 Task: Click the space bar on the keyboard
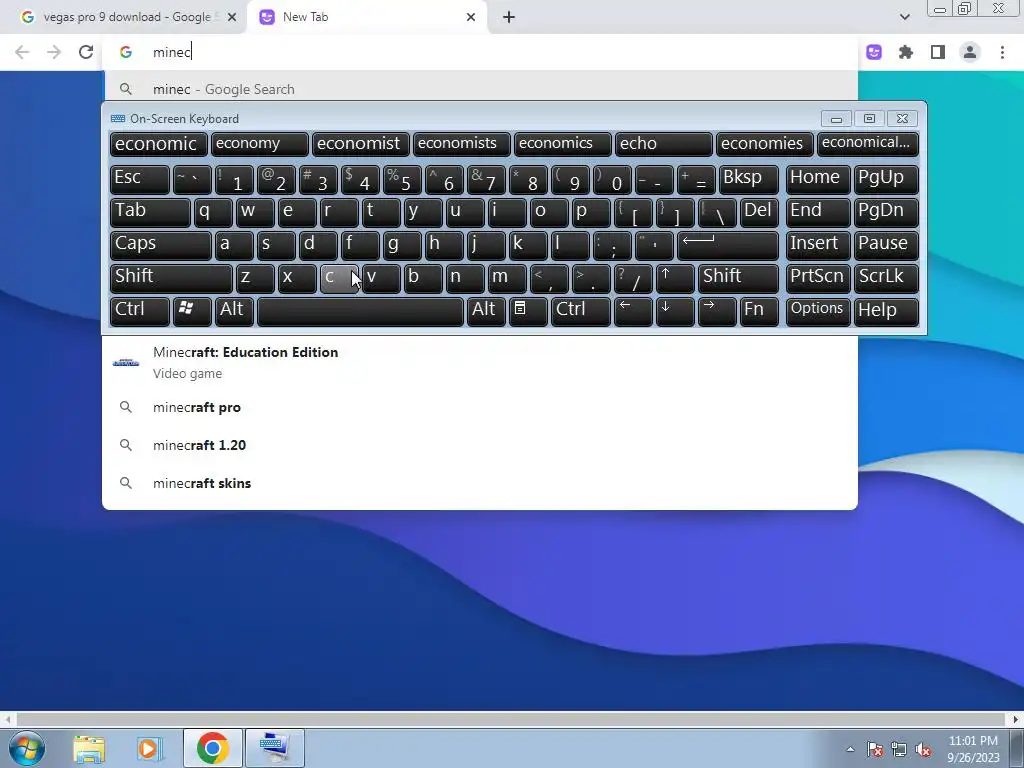(360, 312)
